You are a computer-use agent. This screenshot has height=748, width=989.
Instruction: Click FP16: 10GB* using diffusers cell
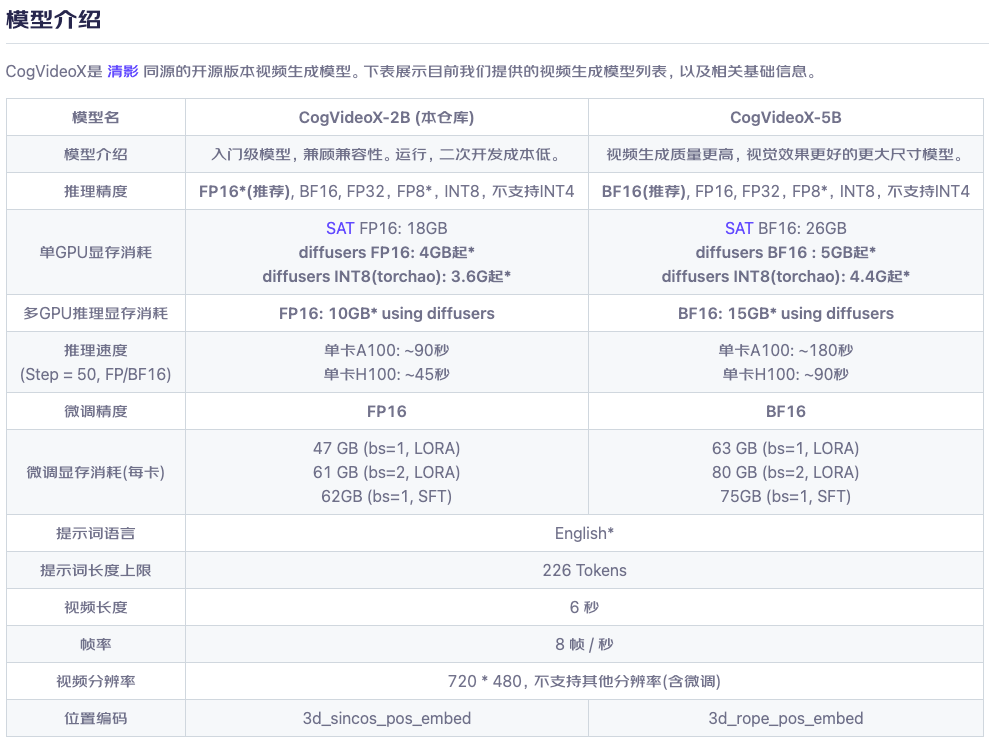(387, 313)
